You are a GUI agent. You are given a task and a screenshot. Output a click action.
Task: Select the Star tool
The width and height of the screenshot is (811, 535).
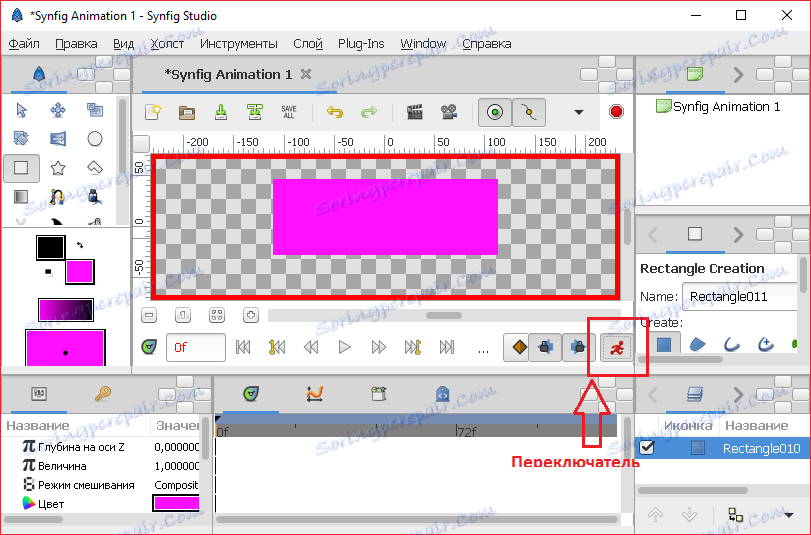click(57, 168)
